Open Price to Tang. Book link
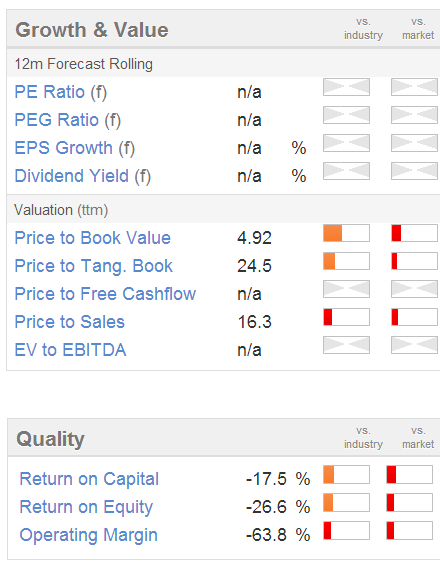This screenshot has width=440, height=573. (x=94, y=266)
